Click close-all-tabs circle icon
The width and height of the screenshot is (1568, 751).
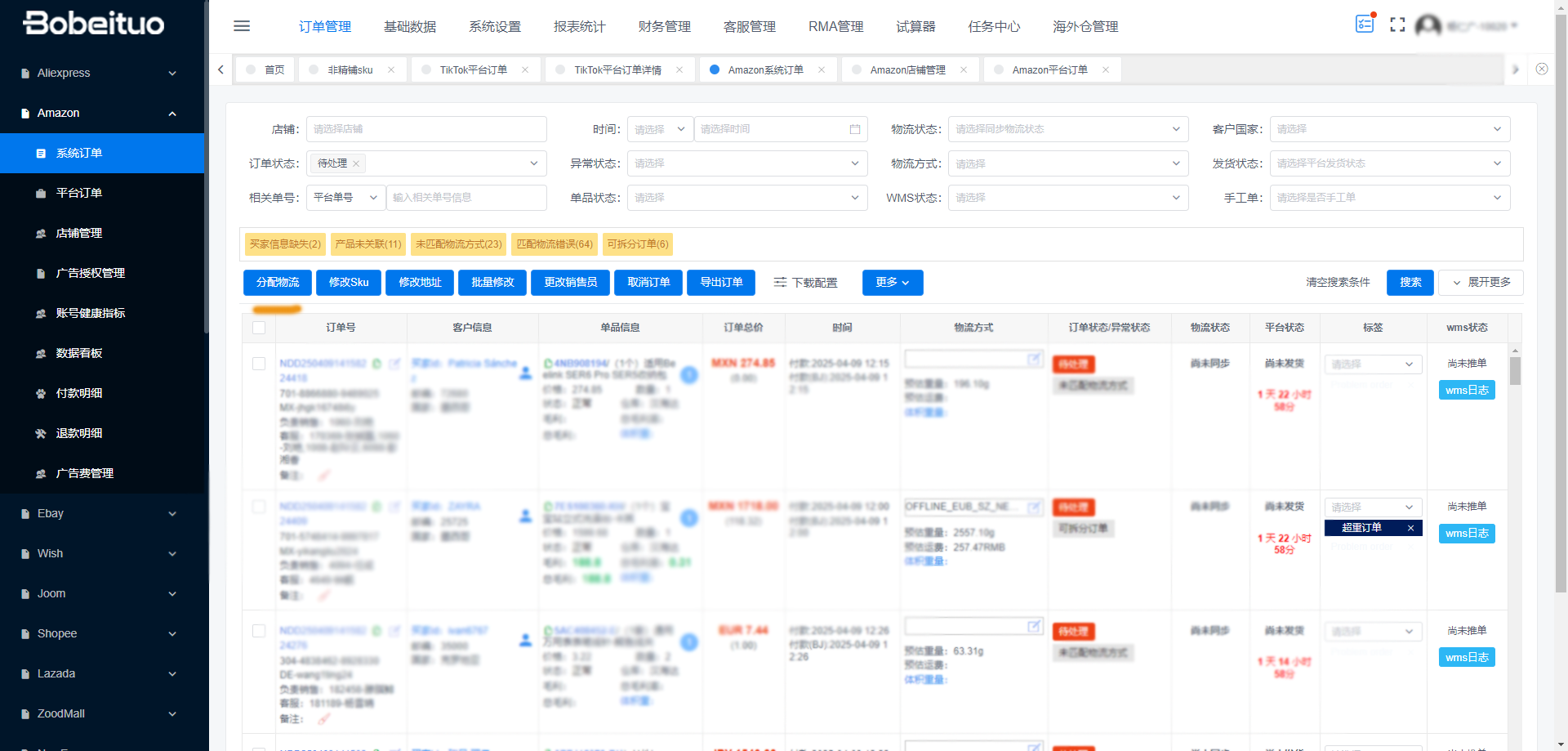1542,69
